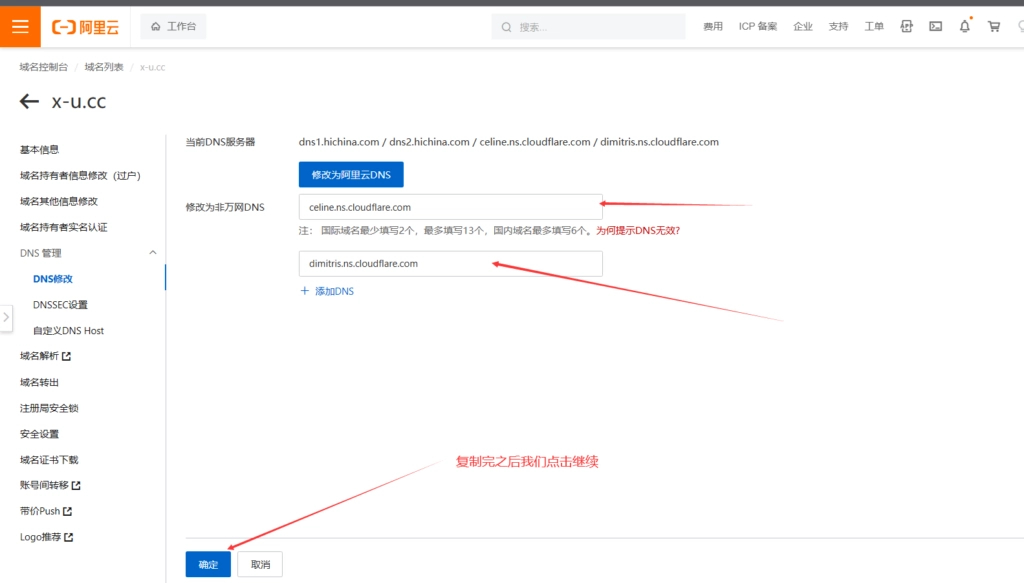Open the 支持 menu
This screenshot has height=583, width=1024.
coord(838,27)
